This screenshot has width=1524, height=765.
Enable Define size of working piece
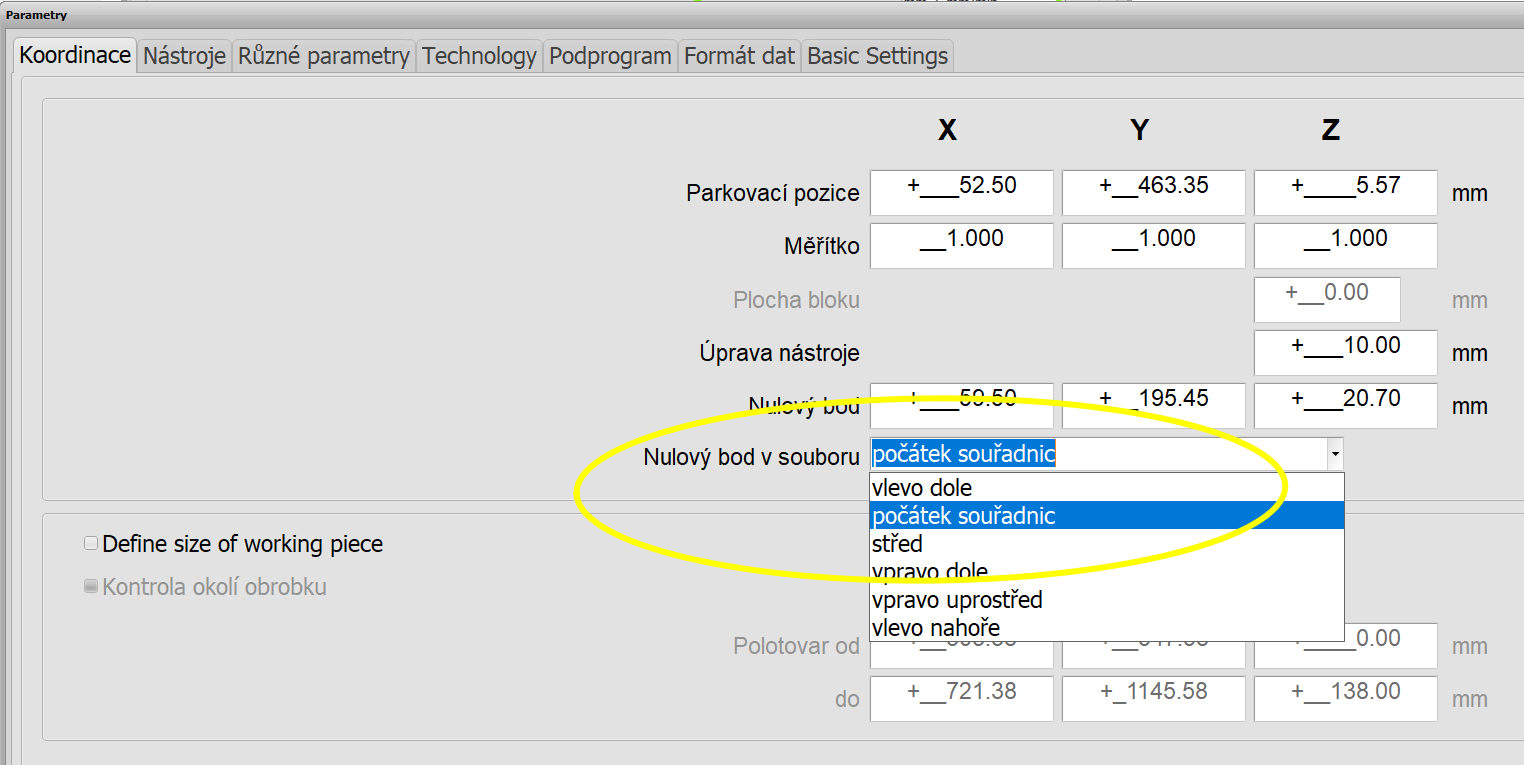(x=92, y=544)
